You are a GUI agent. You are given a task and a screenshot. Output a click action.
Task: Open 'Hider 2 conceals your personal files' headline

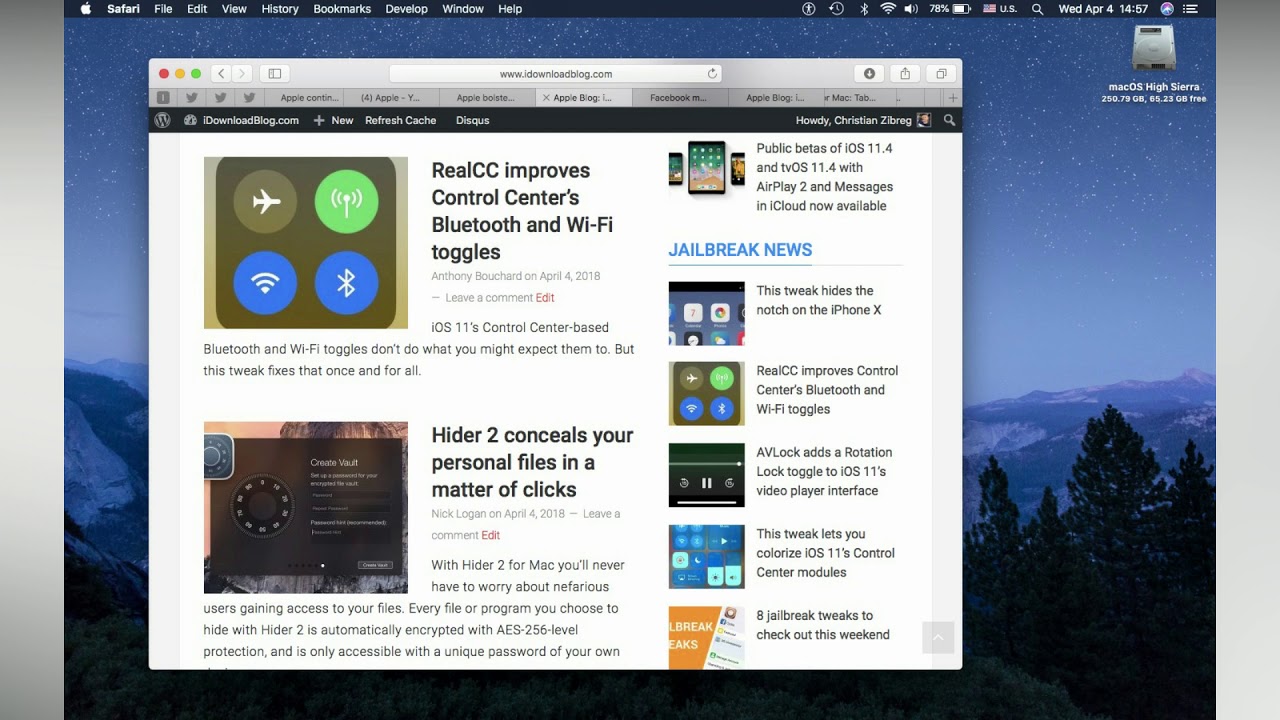tap(532, 462)
